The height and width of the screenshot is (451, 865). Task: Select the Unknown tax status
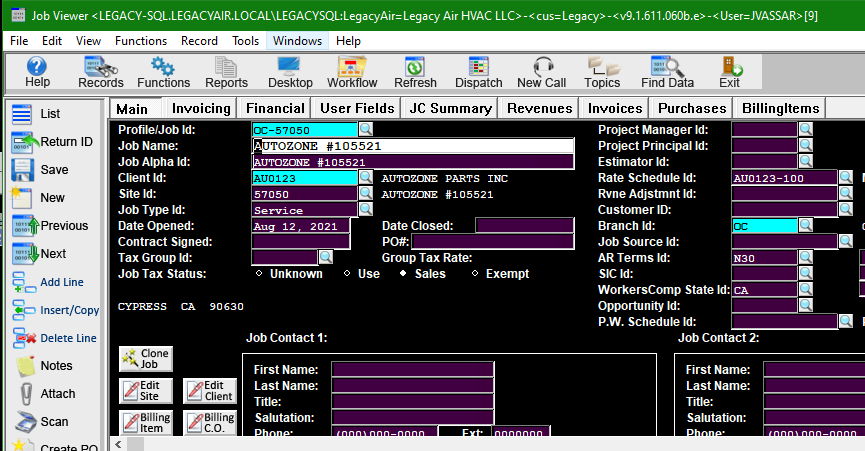(x=259, y=273)
